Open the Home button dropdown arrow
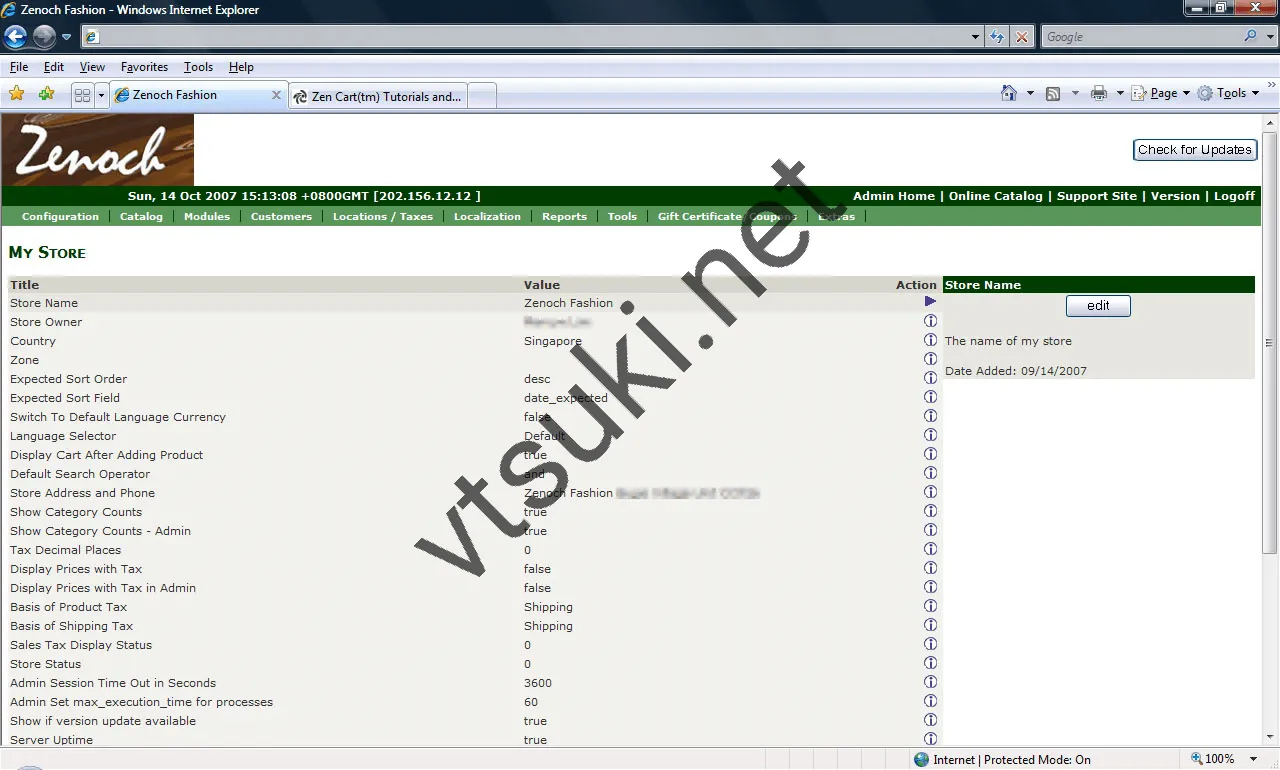This screenshot has height=770, width=1280. [1030, 93]
